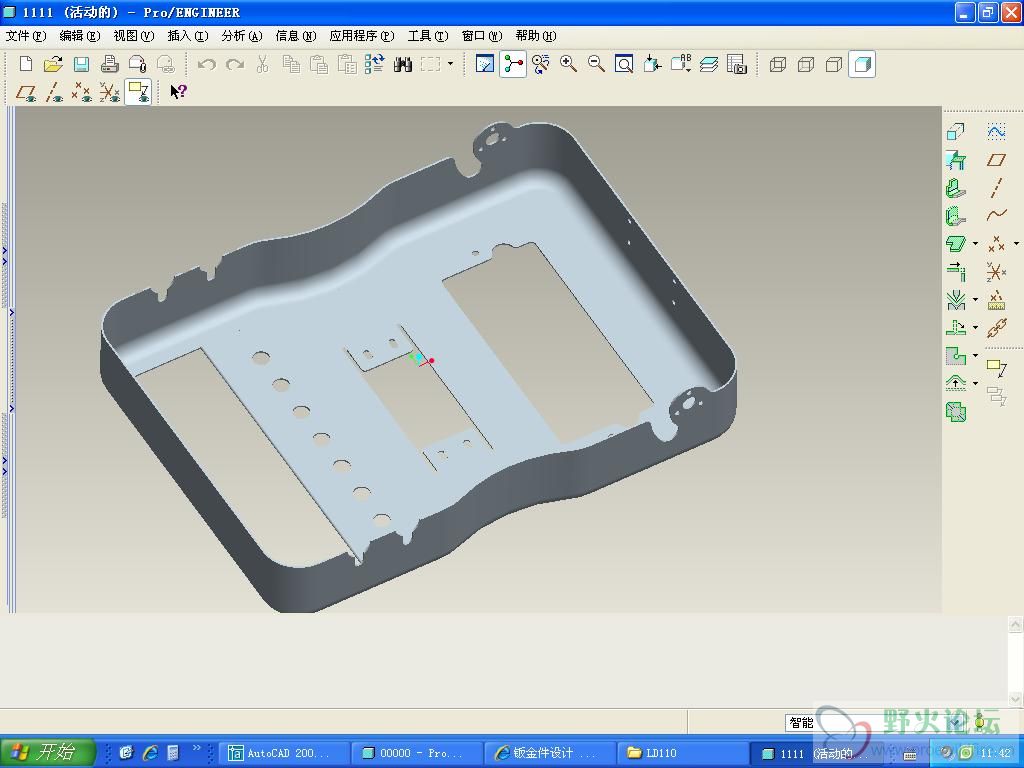Click the Zoom In magnifier icon

pyautogui.click(x=568, y=64)
